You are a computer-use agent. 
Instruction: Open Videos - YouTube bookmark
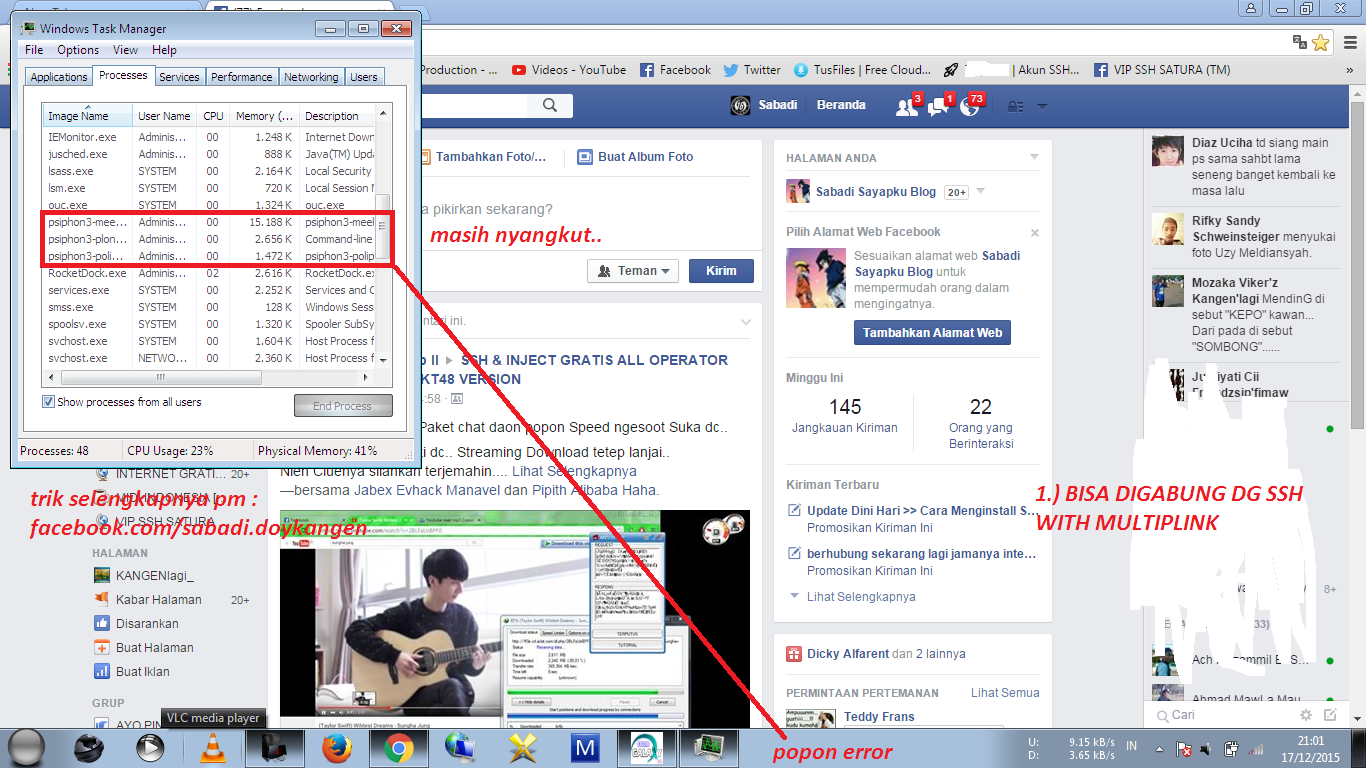568,70
